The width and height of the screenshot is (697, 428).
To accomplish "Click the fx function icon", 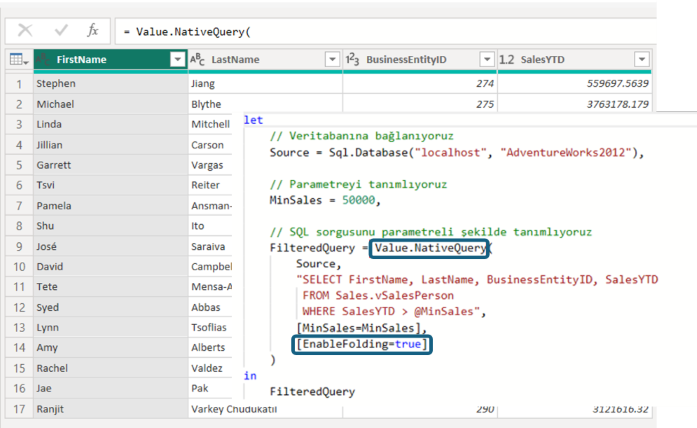I will click(92, 31).
